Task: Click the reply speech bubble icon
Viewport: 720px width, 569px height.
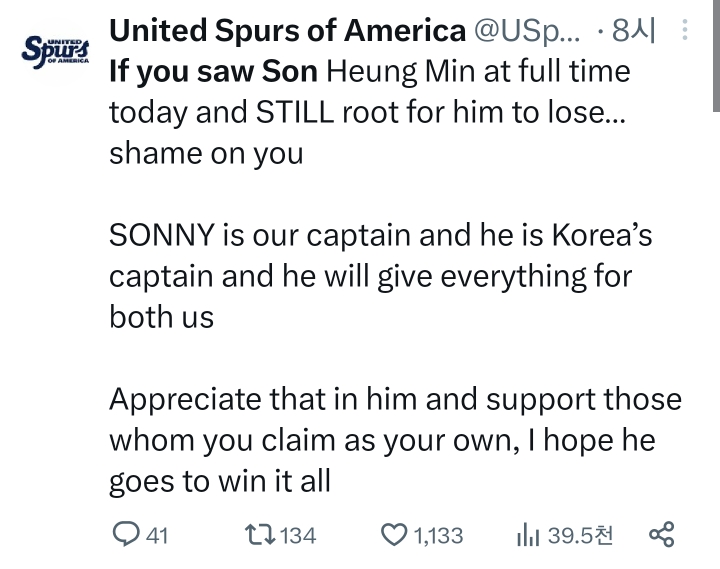Action: point(125,535)
